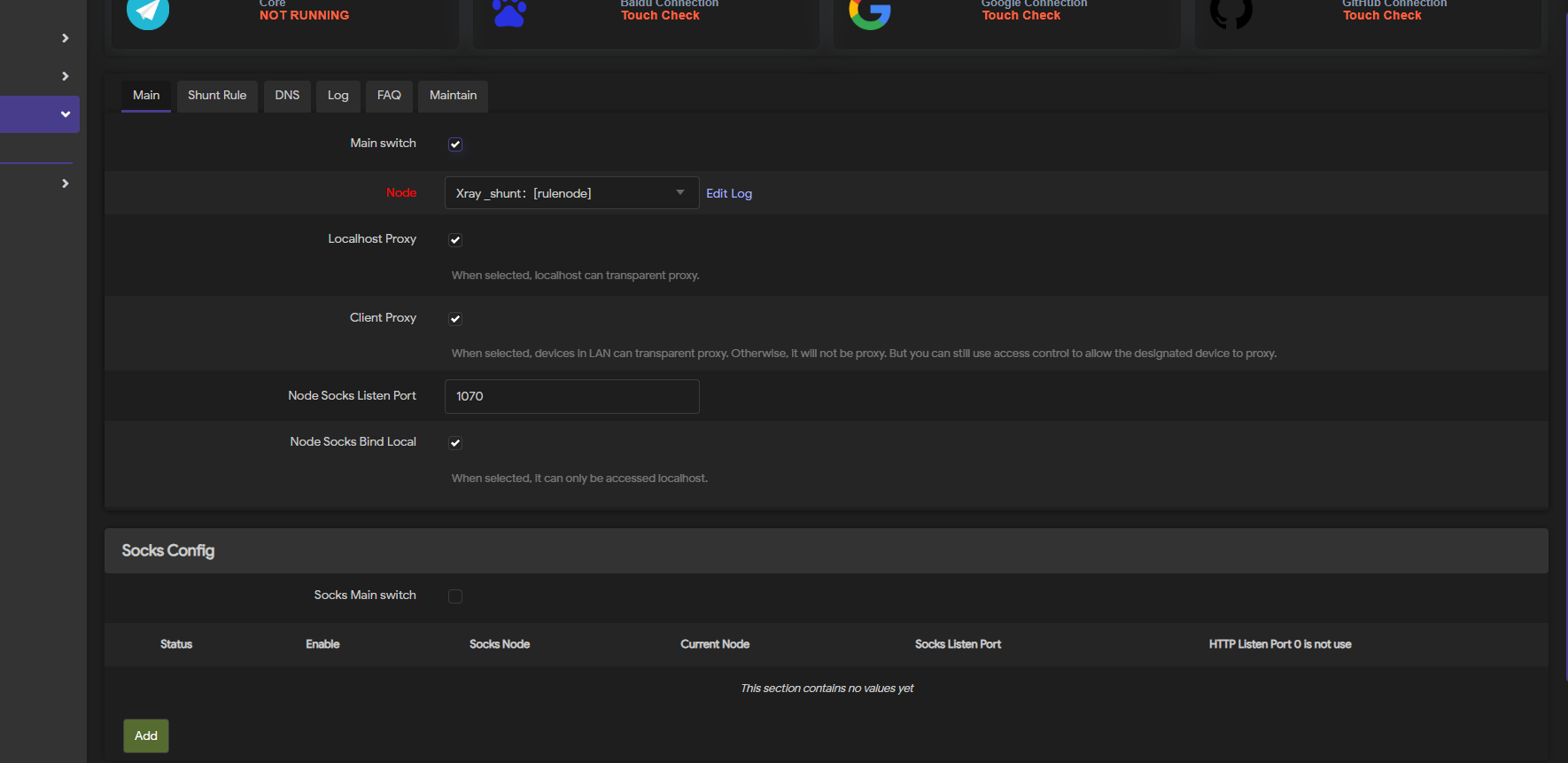
Task: Click the Current Node column header
Action: [x=715, y=644]
